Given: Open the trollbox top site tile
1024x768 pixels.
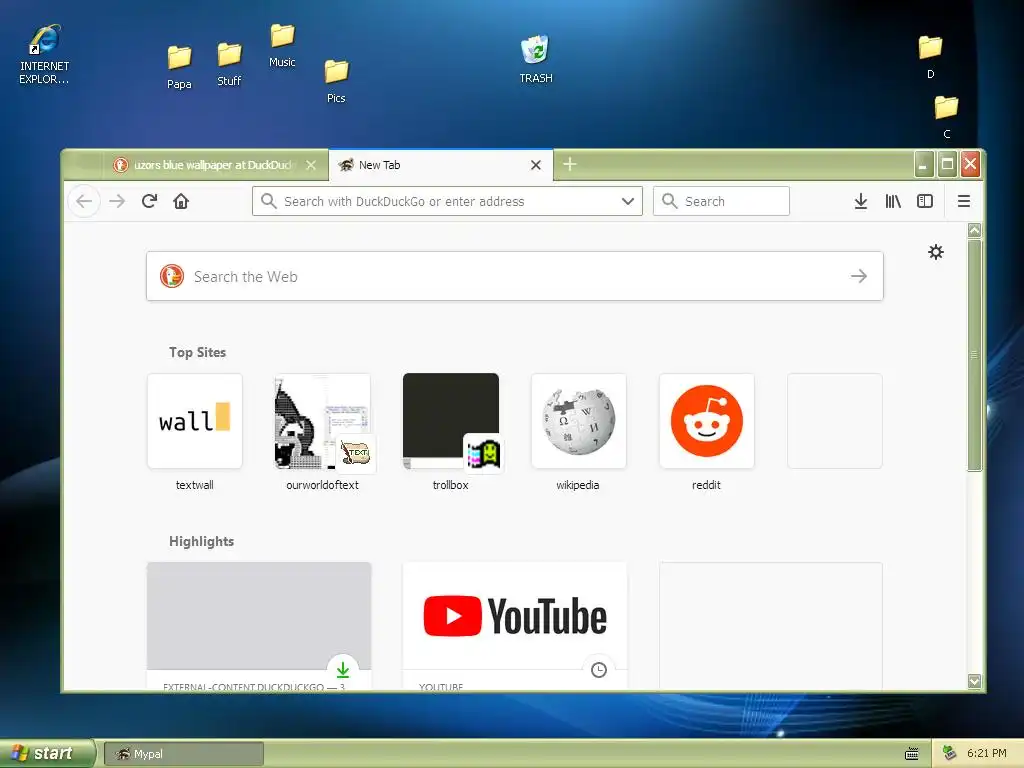Looking at the screenshot, I should pos(451,432).
